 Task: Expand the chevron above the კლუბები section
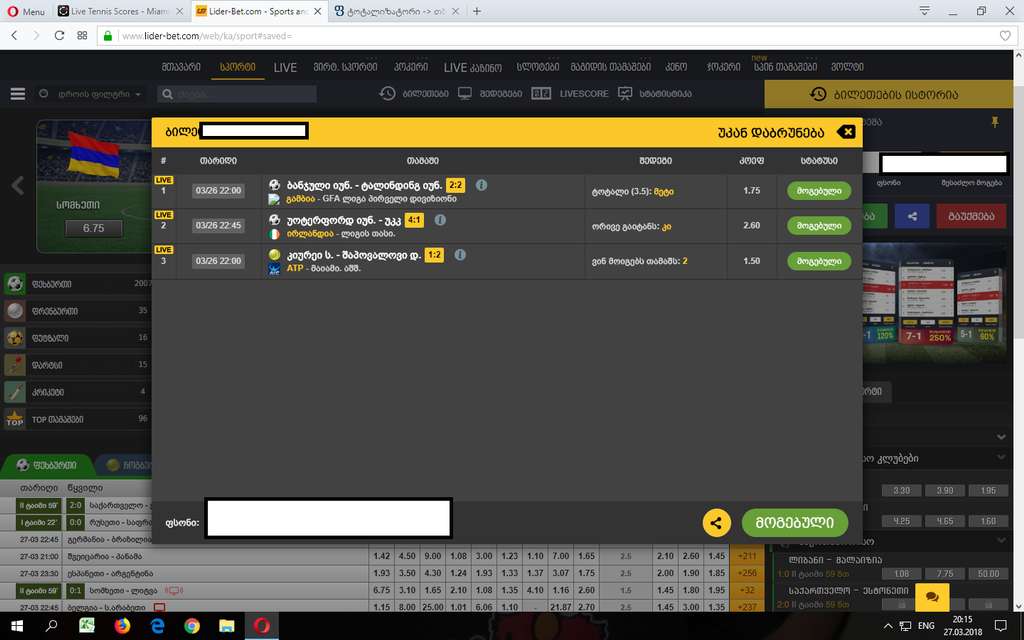click(x=1001, y=436)
